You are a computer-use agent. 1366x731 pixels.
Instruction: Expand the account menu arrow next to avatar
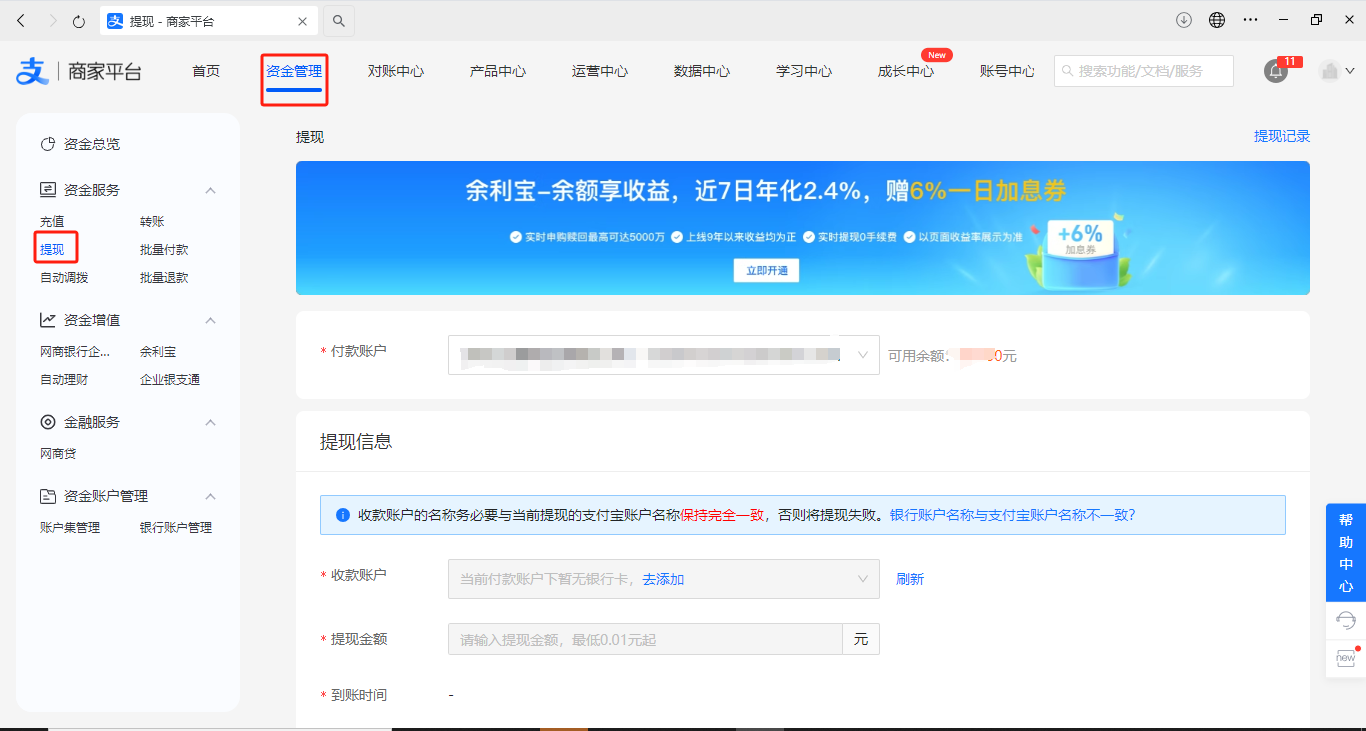pyautogui.click(x=1350, y=71)
